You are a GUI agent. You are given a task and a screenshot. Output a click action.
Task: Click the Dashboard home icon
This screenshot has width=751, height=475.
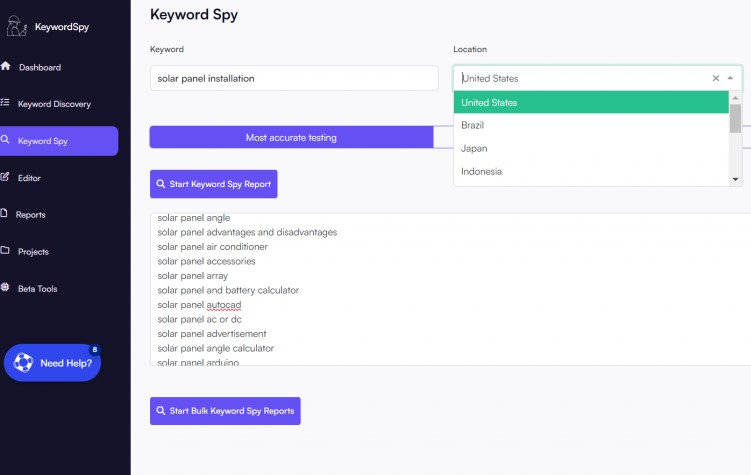(6, 67)
